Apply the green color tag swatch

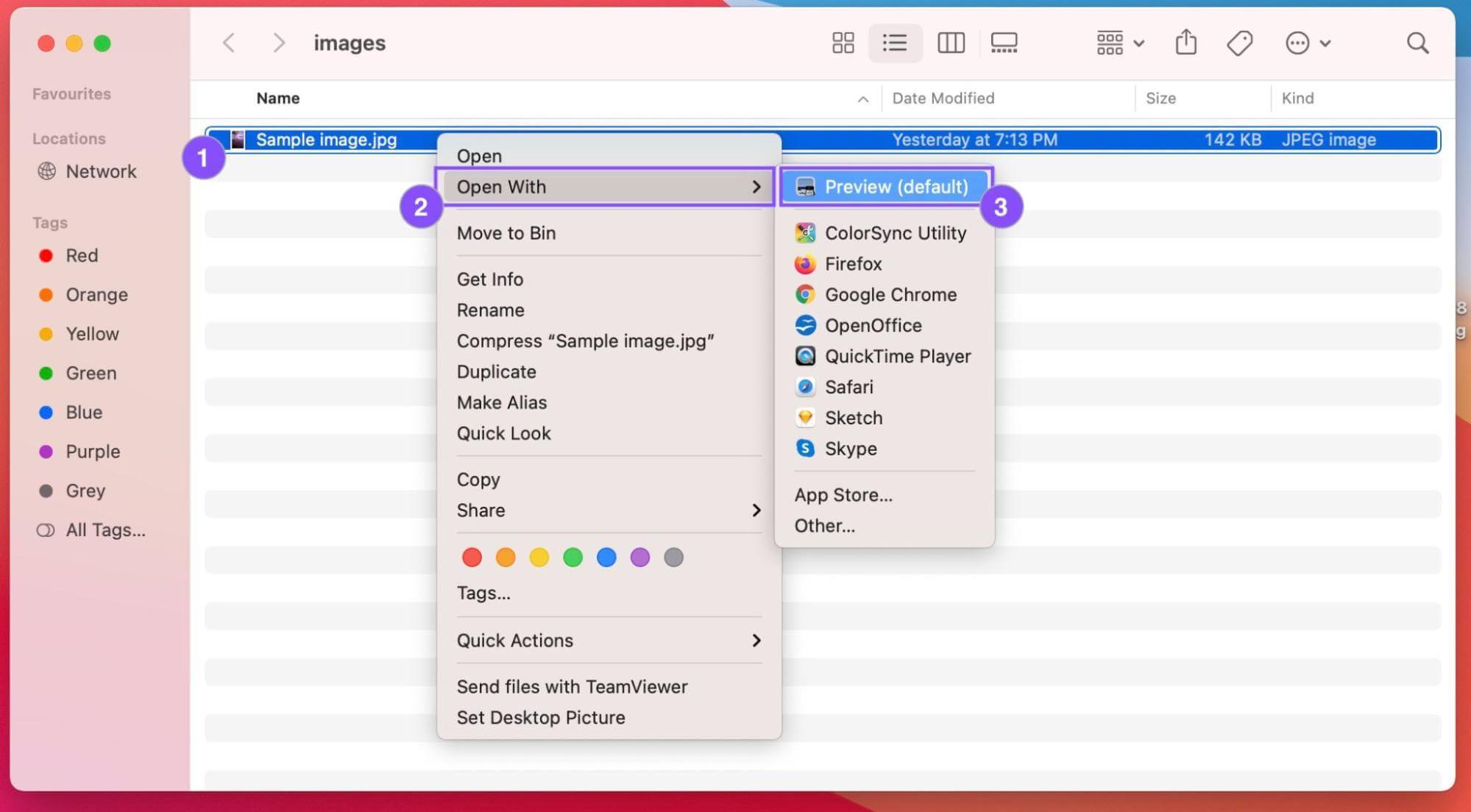pyautogui.click(x=573, y=558)
